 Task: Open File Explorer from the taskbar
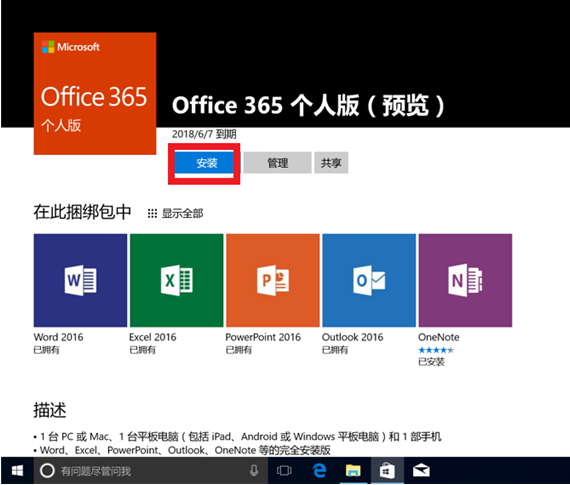pyautogui.click(x=353, y=470)
